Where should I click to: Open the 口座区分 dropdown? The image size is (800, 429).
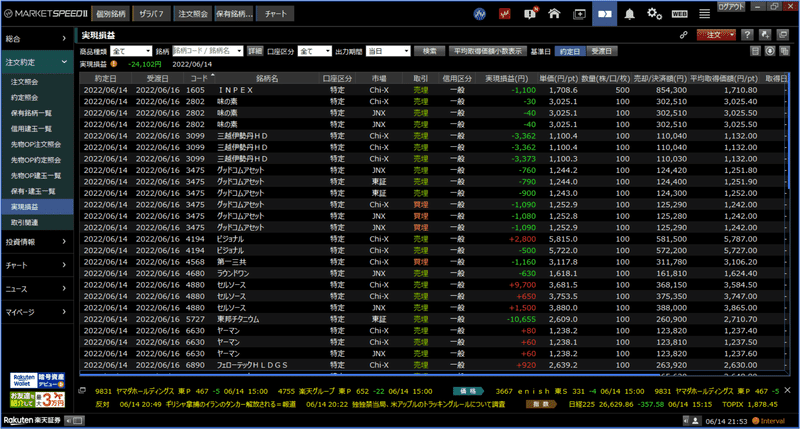314,51
